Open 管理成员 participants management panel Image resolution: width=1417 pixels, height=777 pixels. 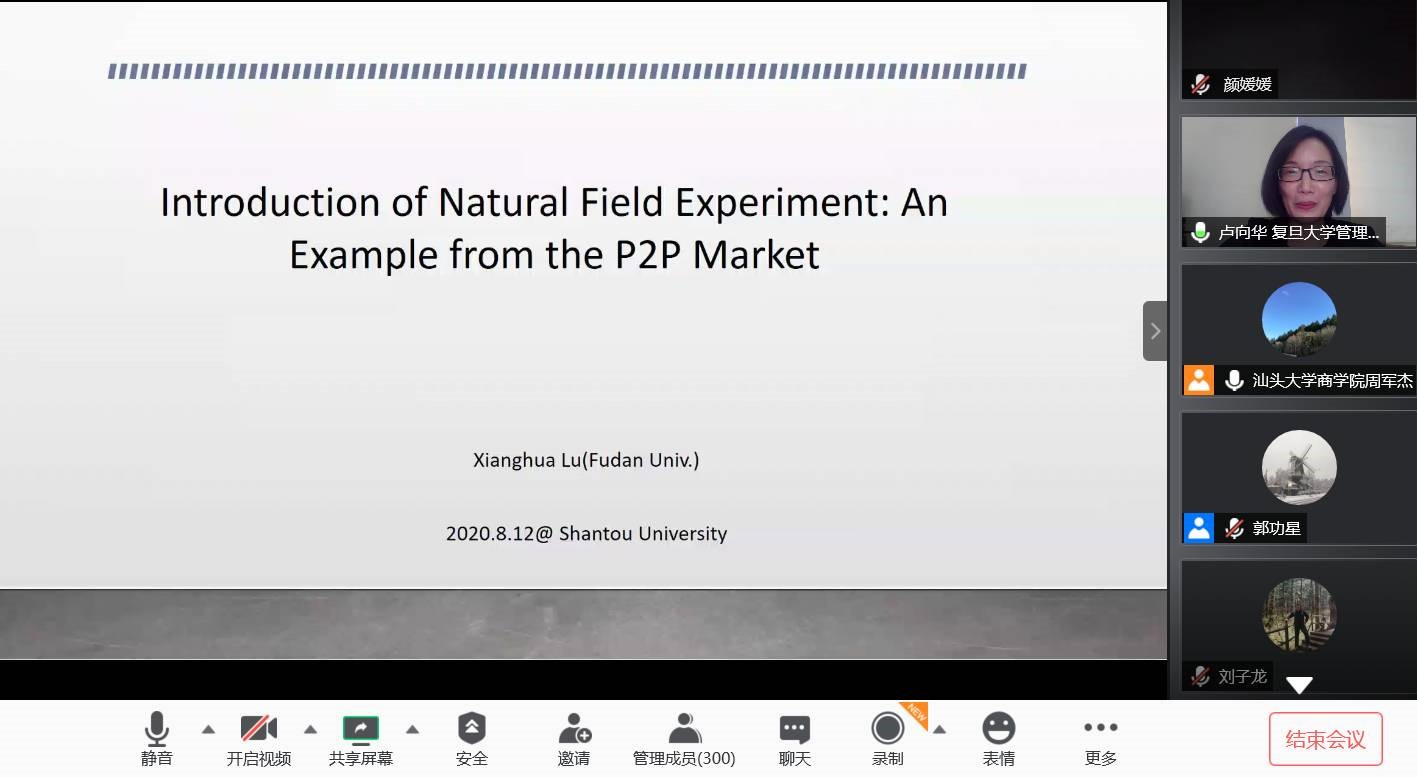pos(684,738)
